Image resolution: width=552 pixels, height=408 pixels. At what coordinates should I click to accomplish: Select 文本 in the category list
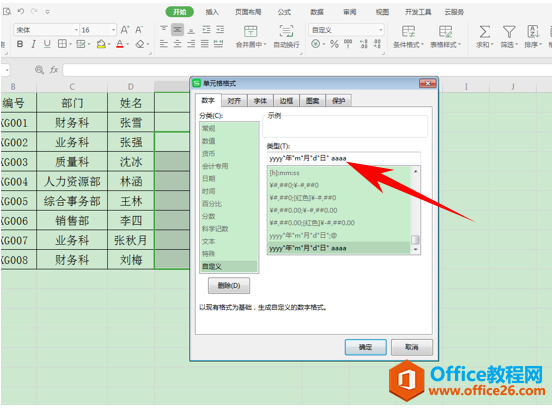(x=229, y=241)
